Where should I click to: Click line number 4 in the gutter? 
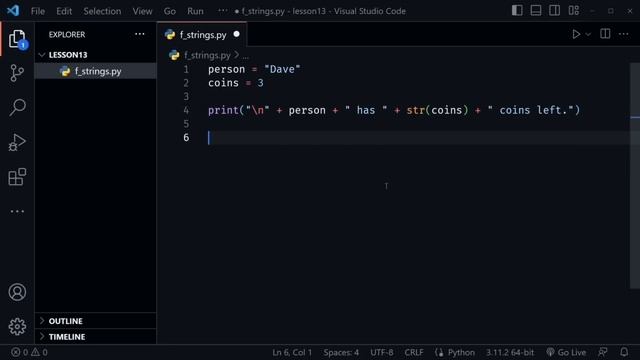[186, 110]
